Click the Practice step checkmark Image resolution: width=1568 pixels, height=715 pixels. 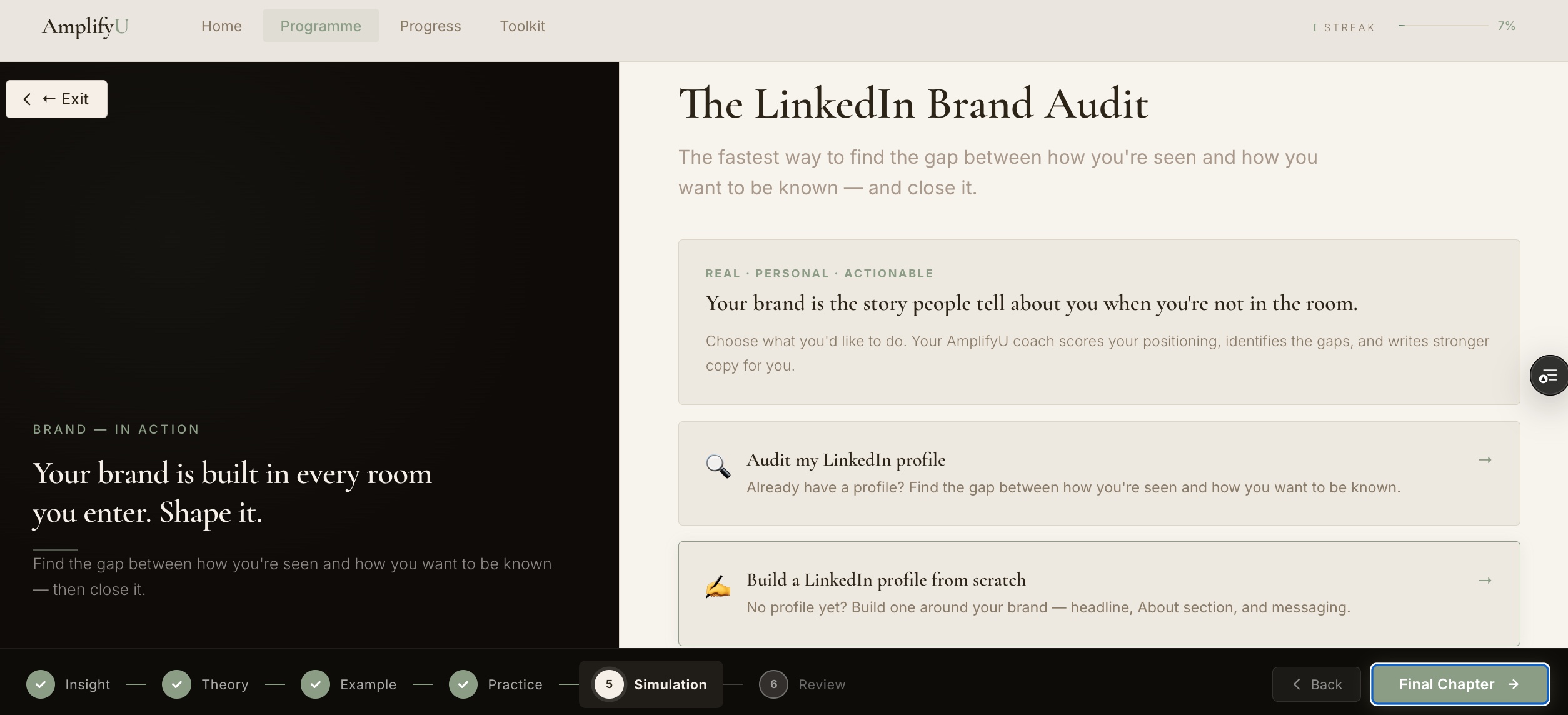(463, 684)
